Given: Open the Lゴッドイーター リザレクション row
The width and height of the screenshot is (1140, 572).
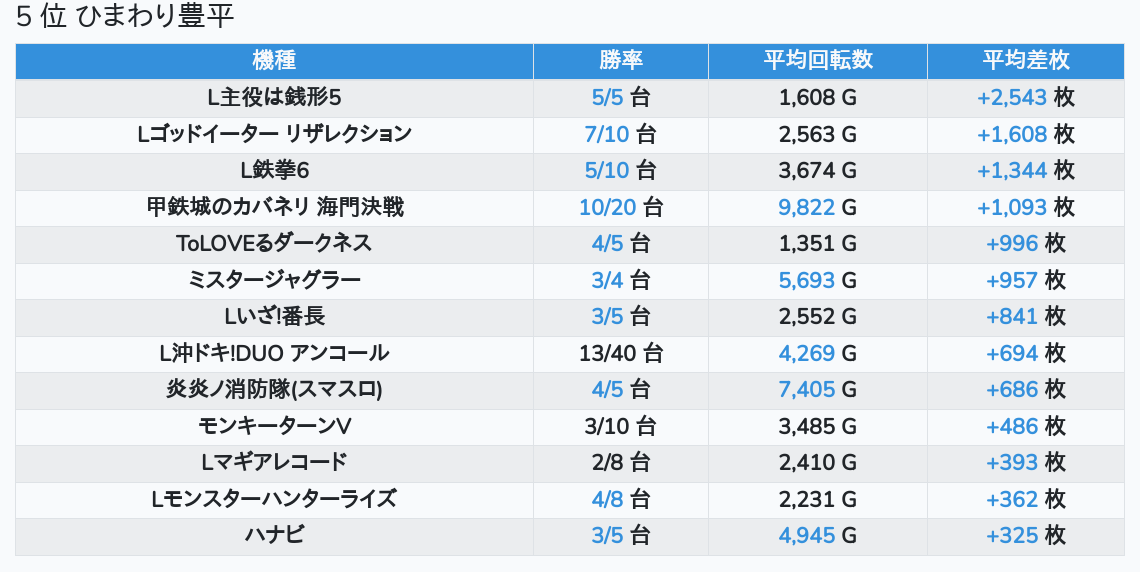Looking at the screenshot, I should coord(274,134).
